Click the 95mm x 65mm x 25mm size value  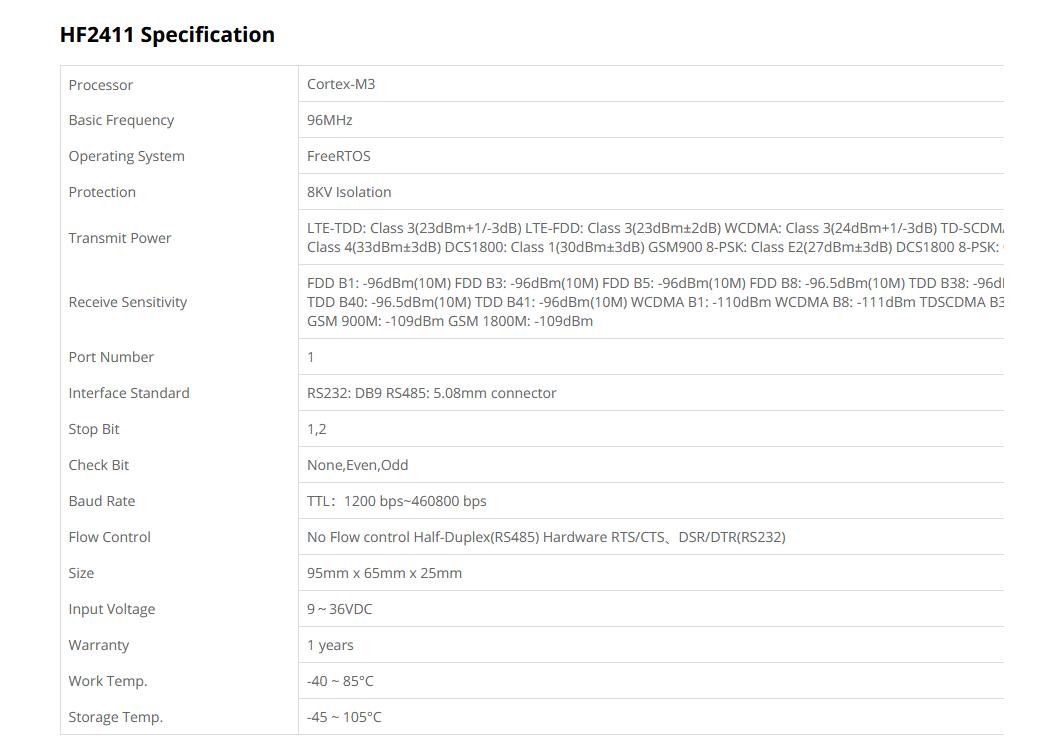click(x=385, y=573)
